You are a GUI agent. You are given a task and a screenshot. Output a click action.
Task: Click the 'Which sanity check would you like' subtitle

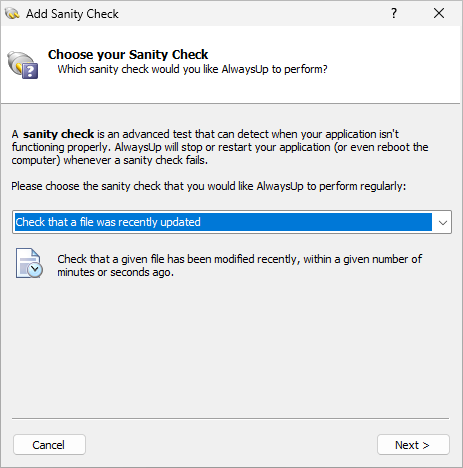pos(192,69)
